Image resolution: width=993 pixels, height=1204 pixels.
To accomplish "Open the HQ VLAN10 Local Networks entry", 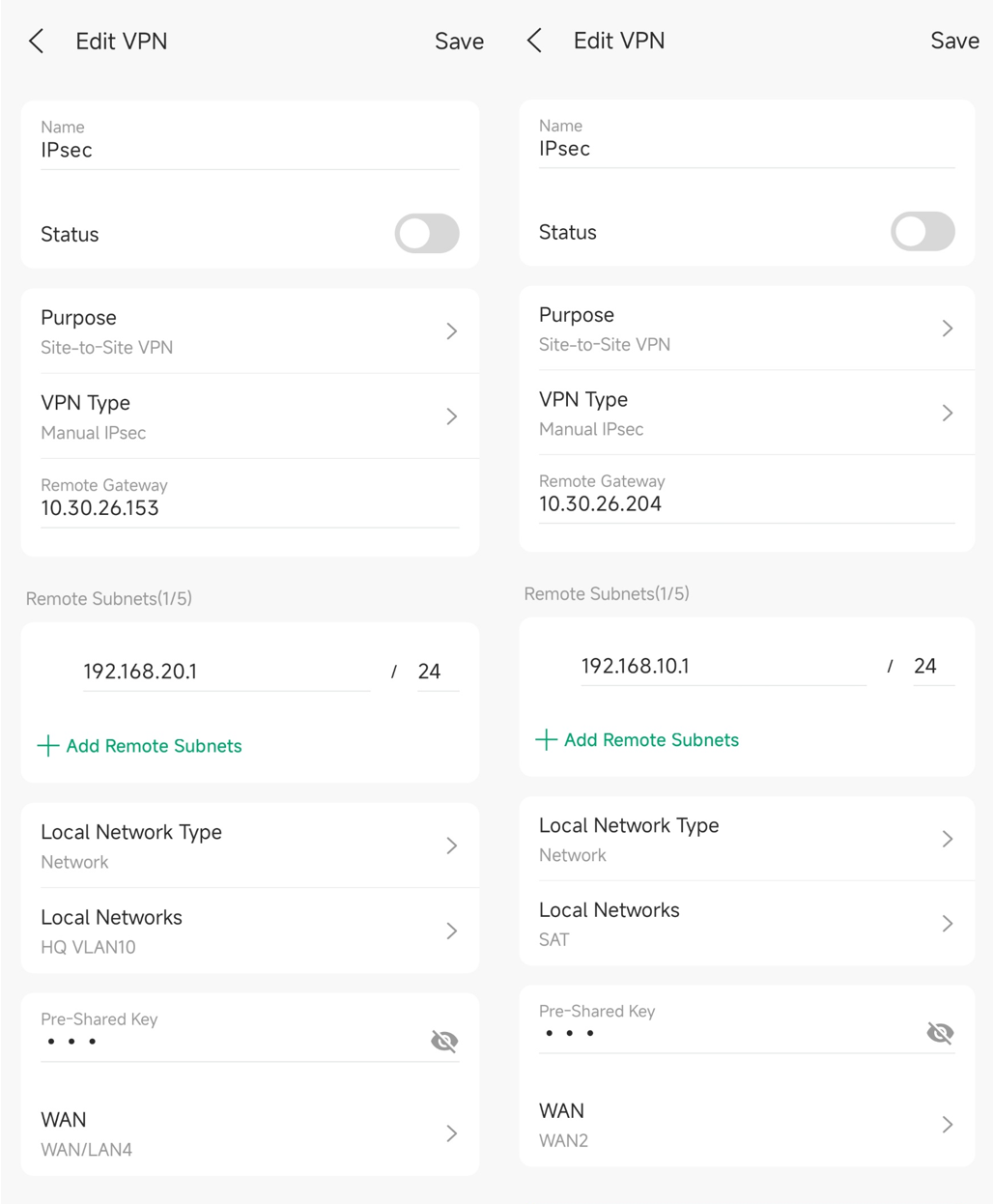I will pos(451,931).
